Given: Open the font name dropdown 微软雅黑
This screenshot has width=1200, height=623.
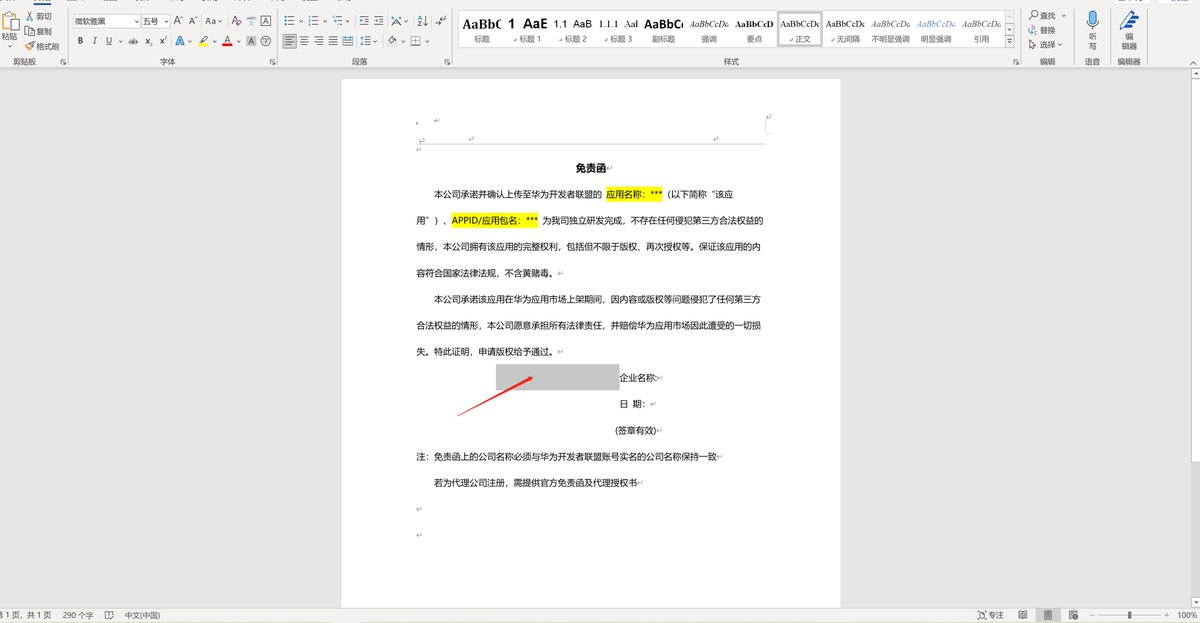Looking at the screenshot, I should tap(107, 21).
